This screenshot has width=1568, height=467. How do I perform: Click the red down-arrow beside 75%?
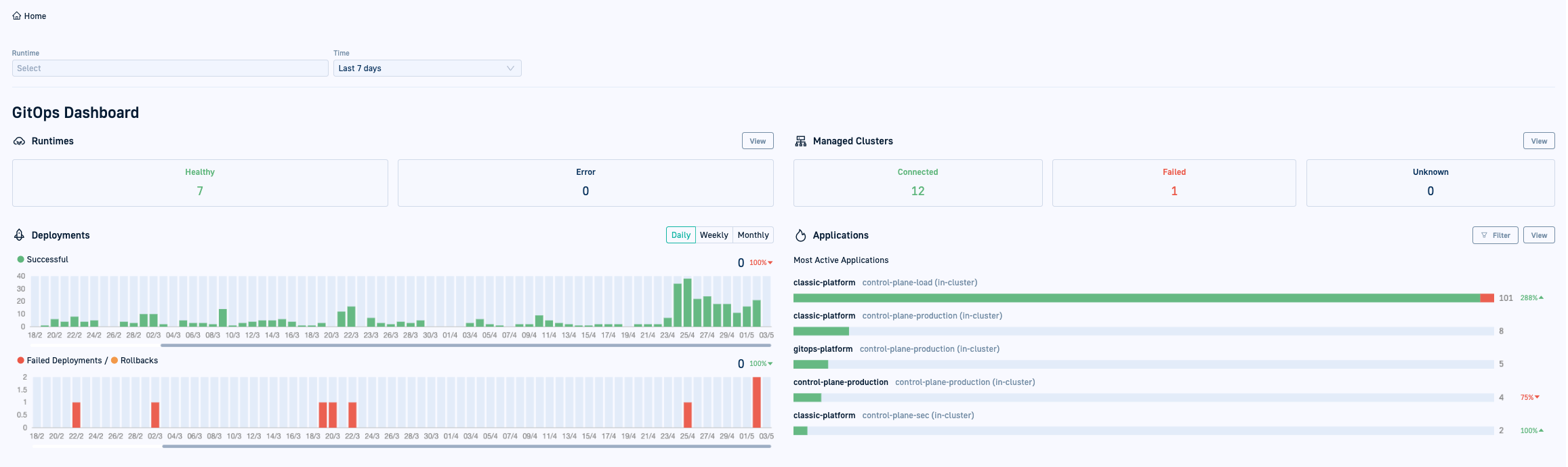pos(1537,397)
